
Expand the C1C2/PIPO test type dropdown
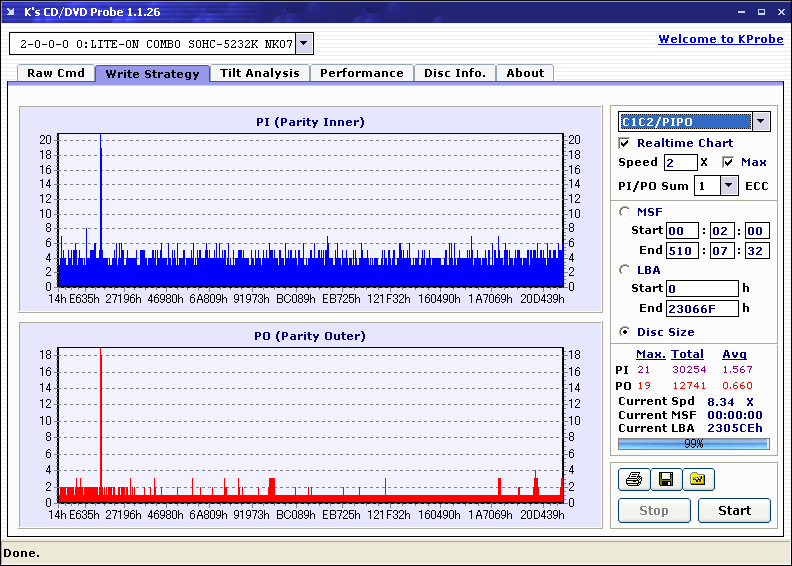(x=761, y=122)
